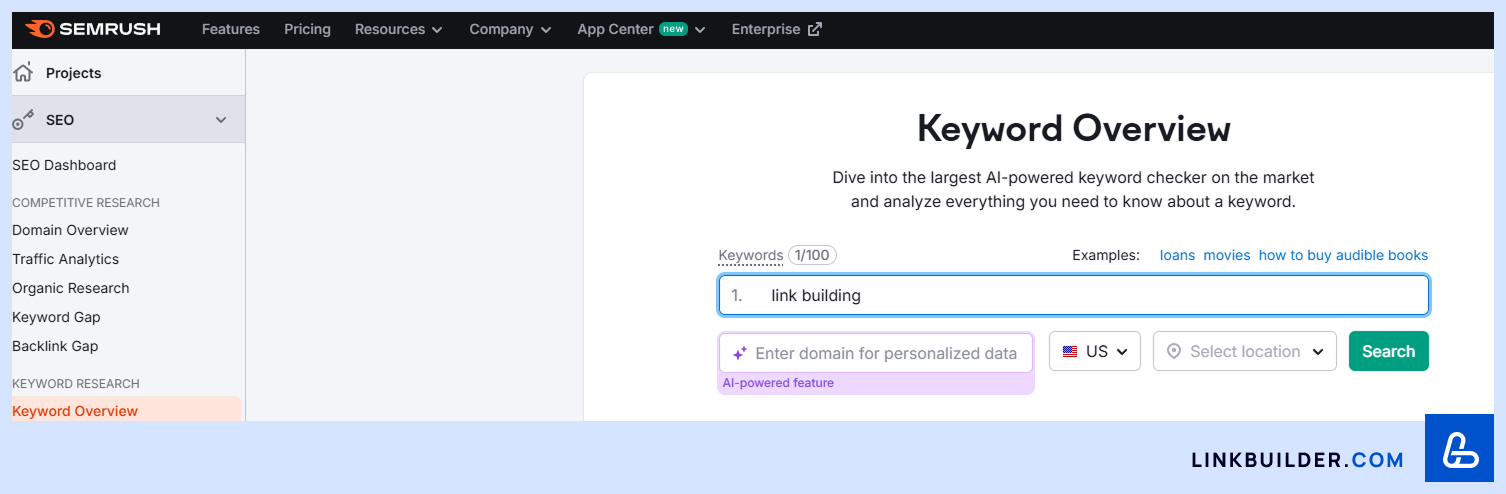The image size is (1506, 494).
Task: Select Keyword Gap in the sidebar
Action: (x=56, y=317)
